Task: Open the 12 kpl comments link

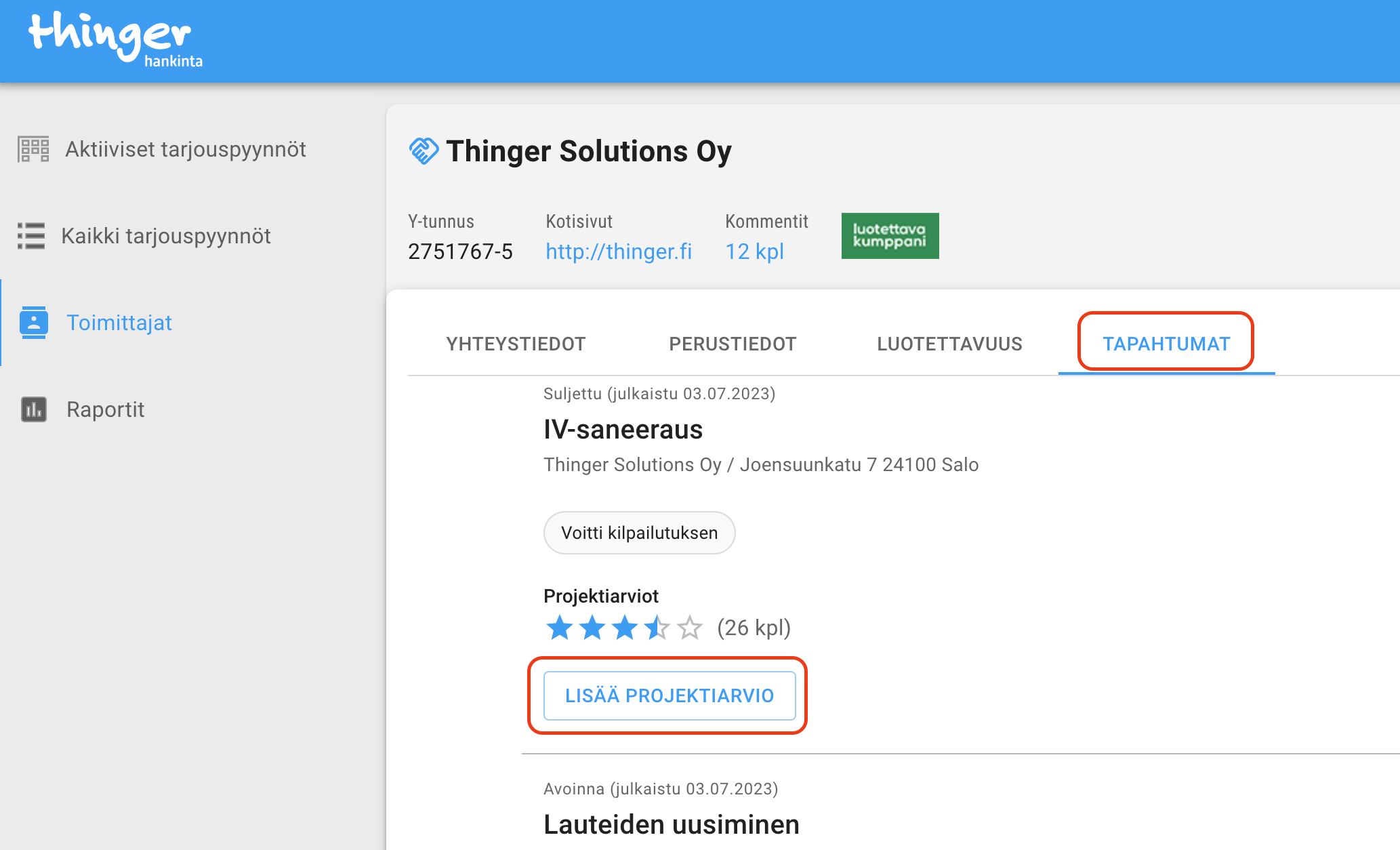Action: [754, 251]
